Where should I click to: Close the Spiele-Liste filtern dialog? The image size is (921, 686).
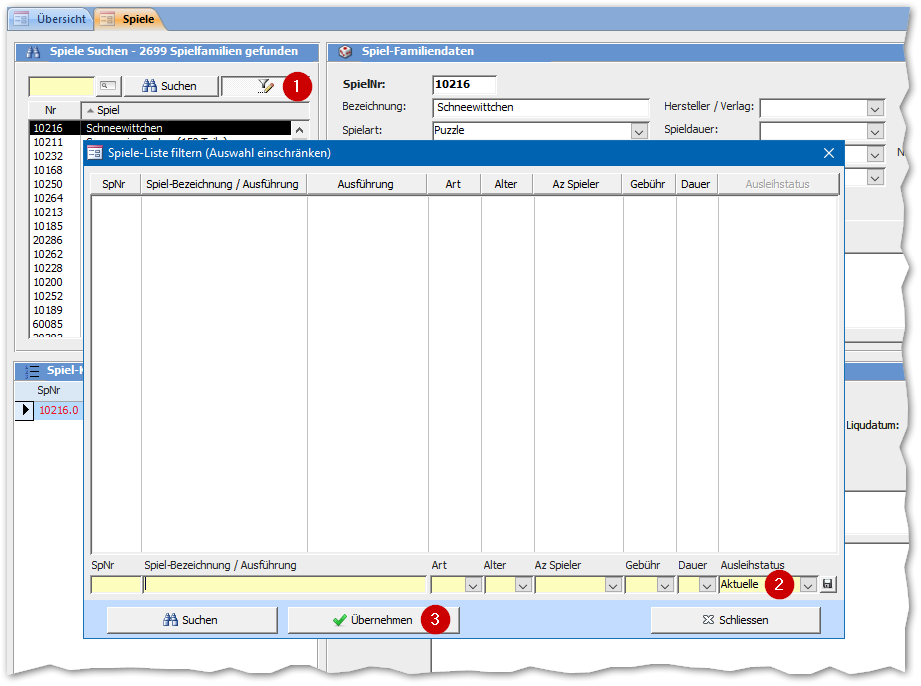[829, 153]
